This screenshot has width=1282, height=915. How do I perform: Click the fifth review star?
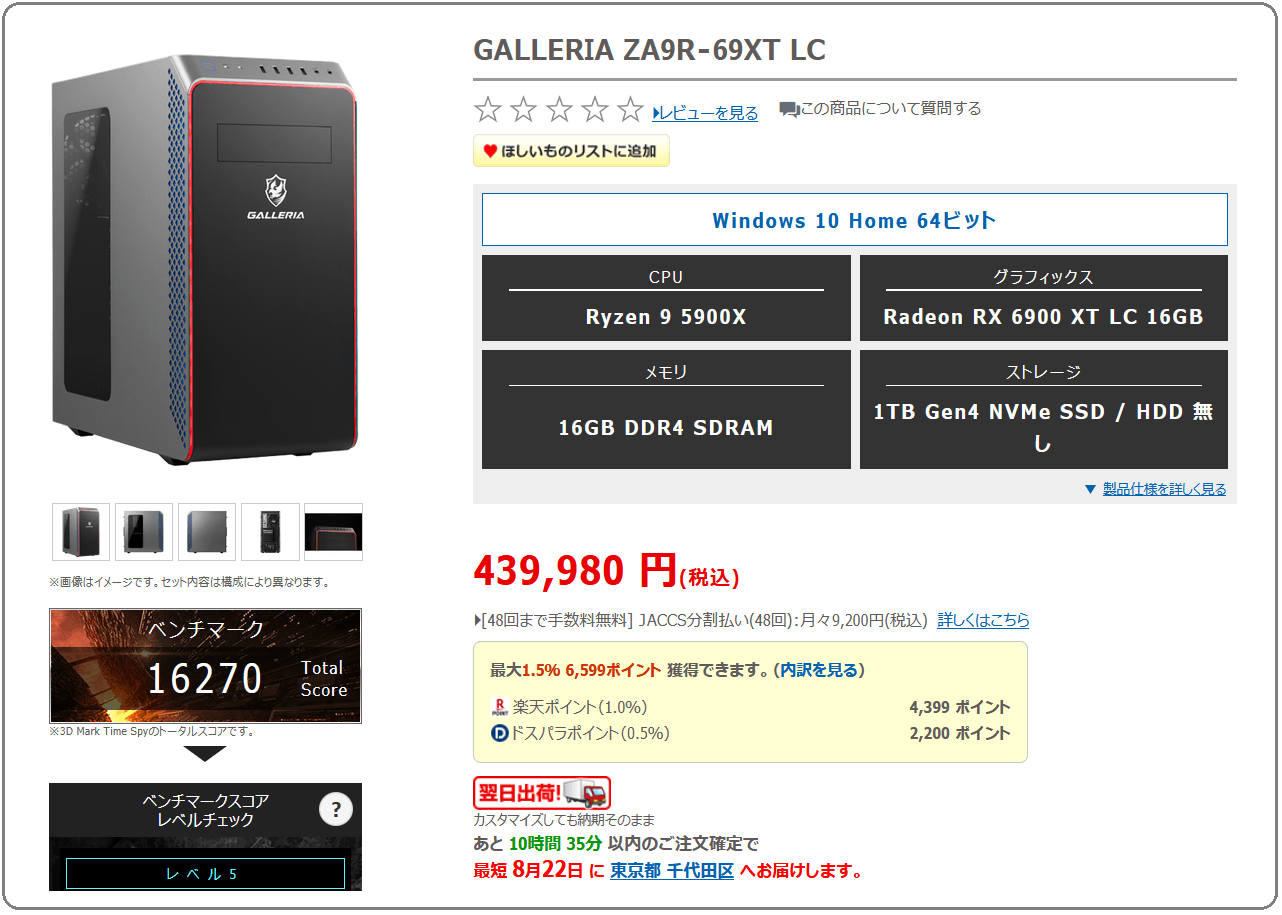pyautogui.click(x=630, y=109)
